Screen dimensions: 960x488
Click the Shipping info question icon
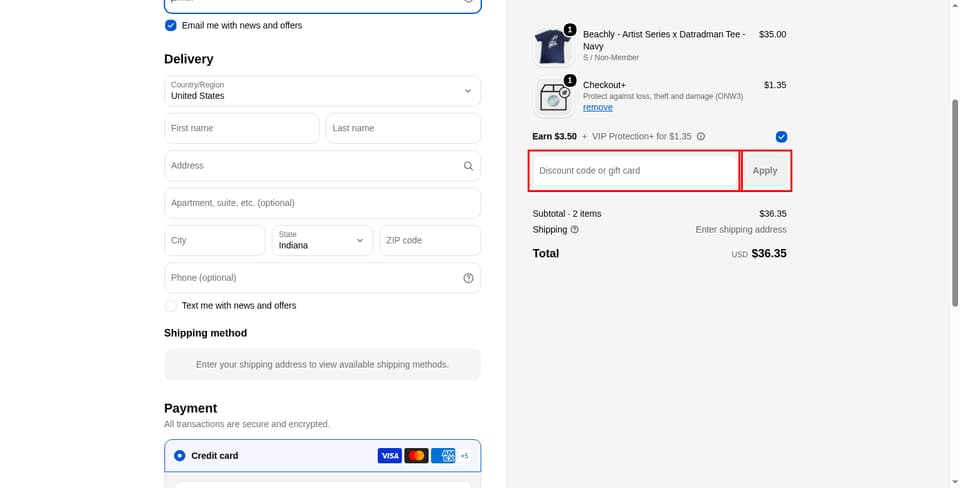pyautogui.click(x=574, y=230)
